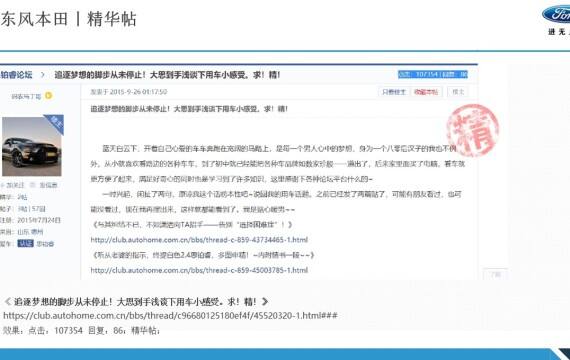Click the gold badge next to the poster's username
This screenshot has width=570, height=360.
point(48,96)
